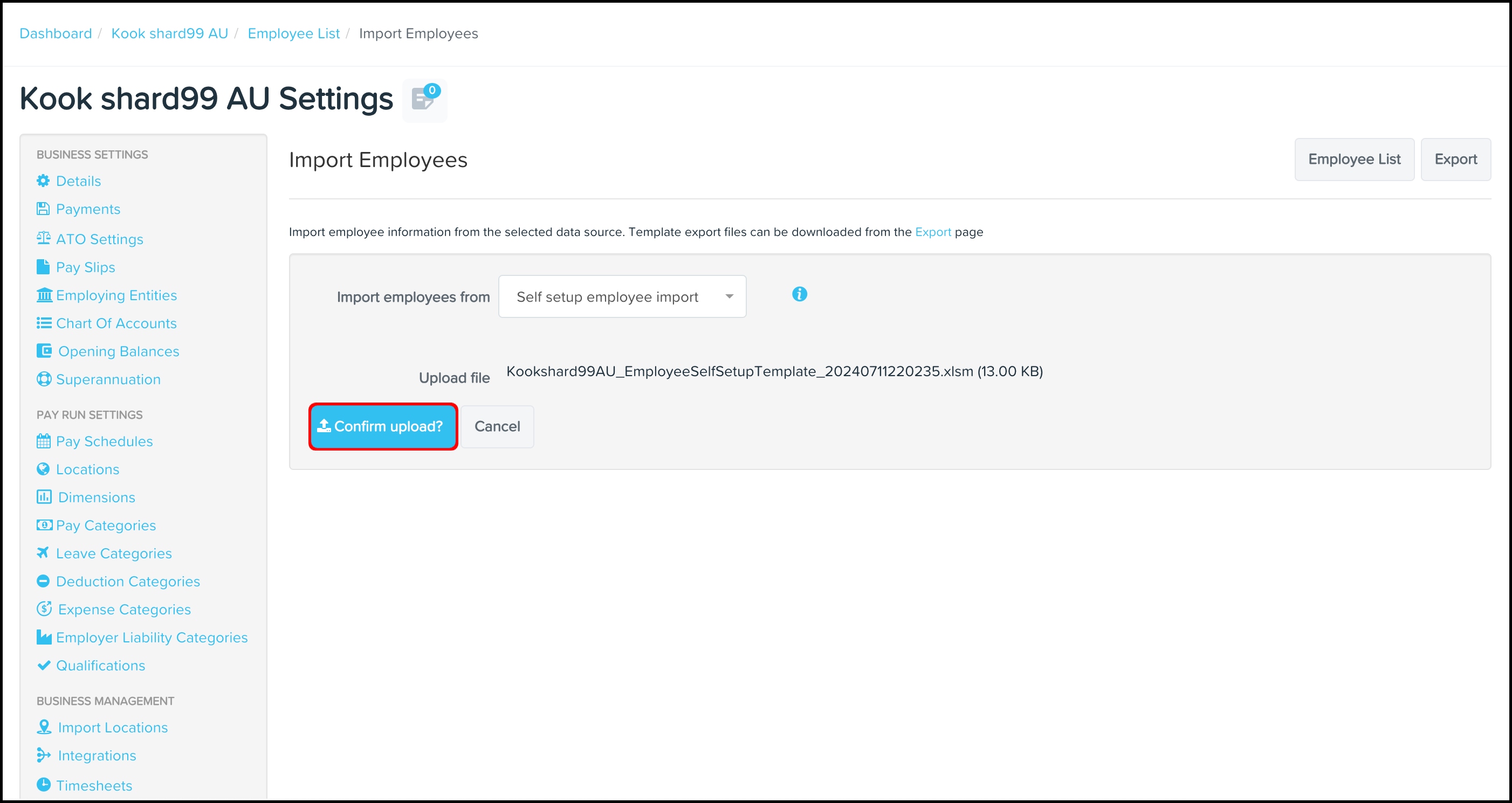The height and width of the screenshot is (803, 1512).
Task: Click the Employee List button at top right
Action: tap(1355, 159)
